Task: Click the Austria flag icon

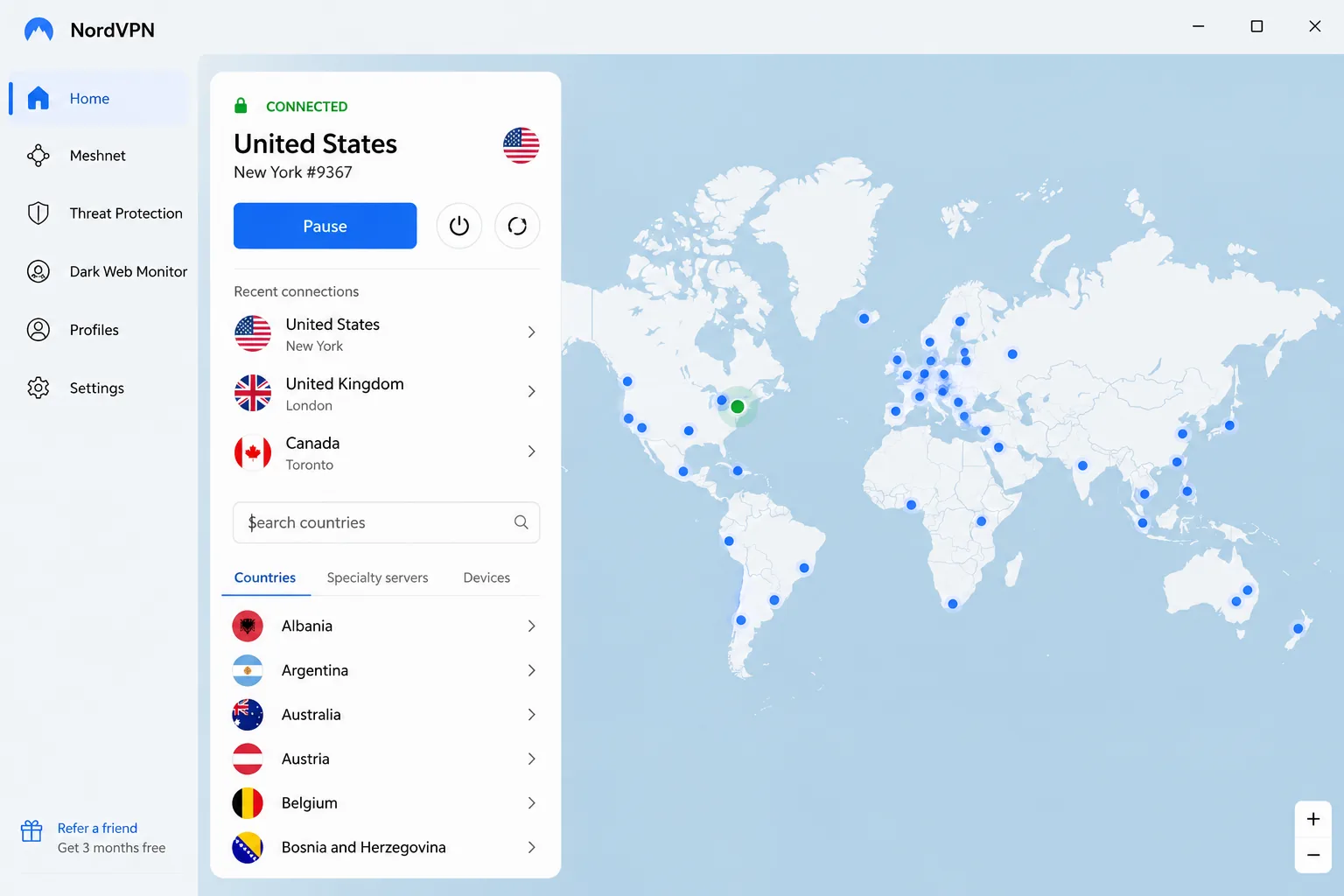Action: tap(248, 759)
